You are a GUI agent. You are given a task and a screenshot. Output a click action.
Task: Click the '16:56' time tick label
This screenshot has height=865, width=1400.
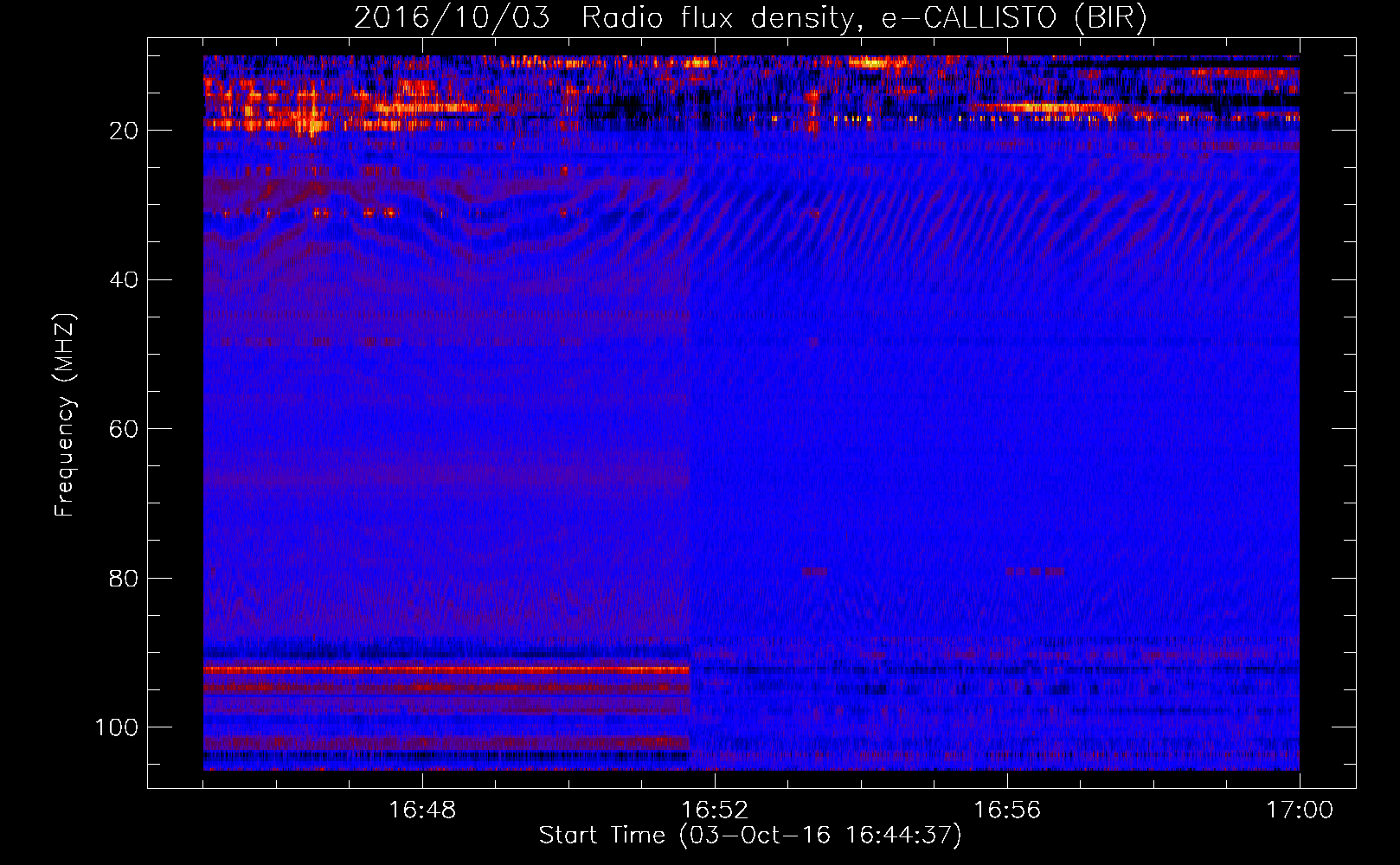(1007, 811)
